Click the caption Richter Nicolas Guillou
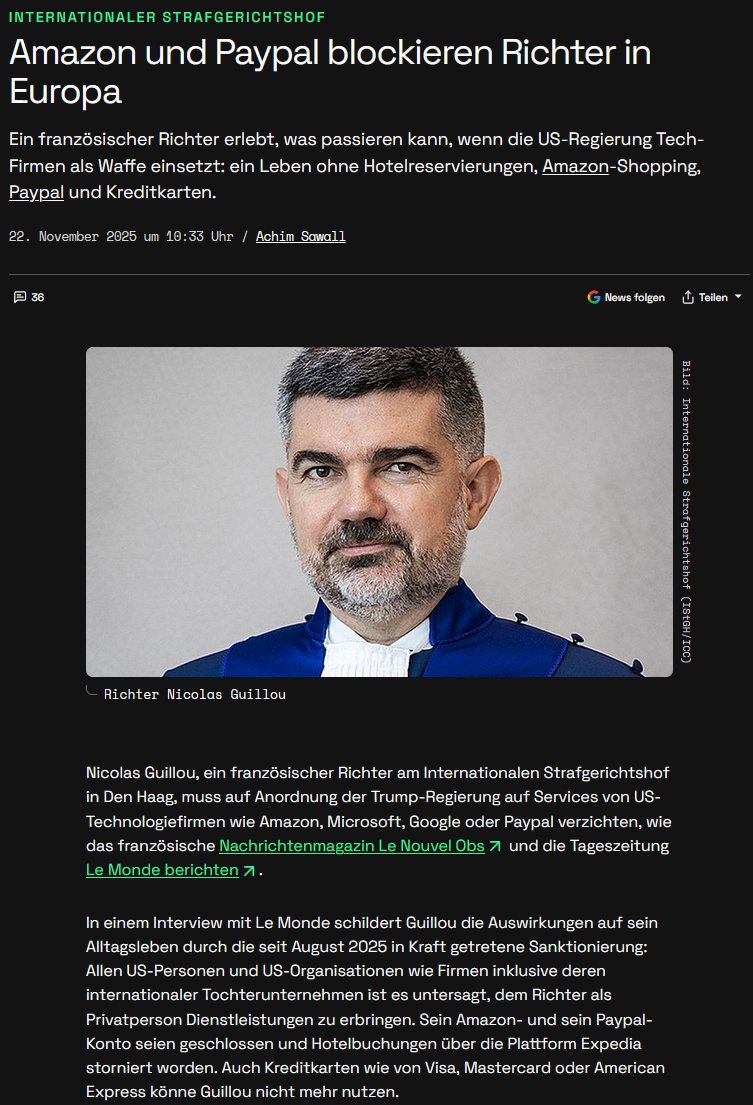 coord(194,694)
